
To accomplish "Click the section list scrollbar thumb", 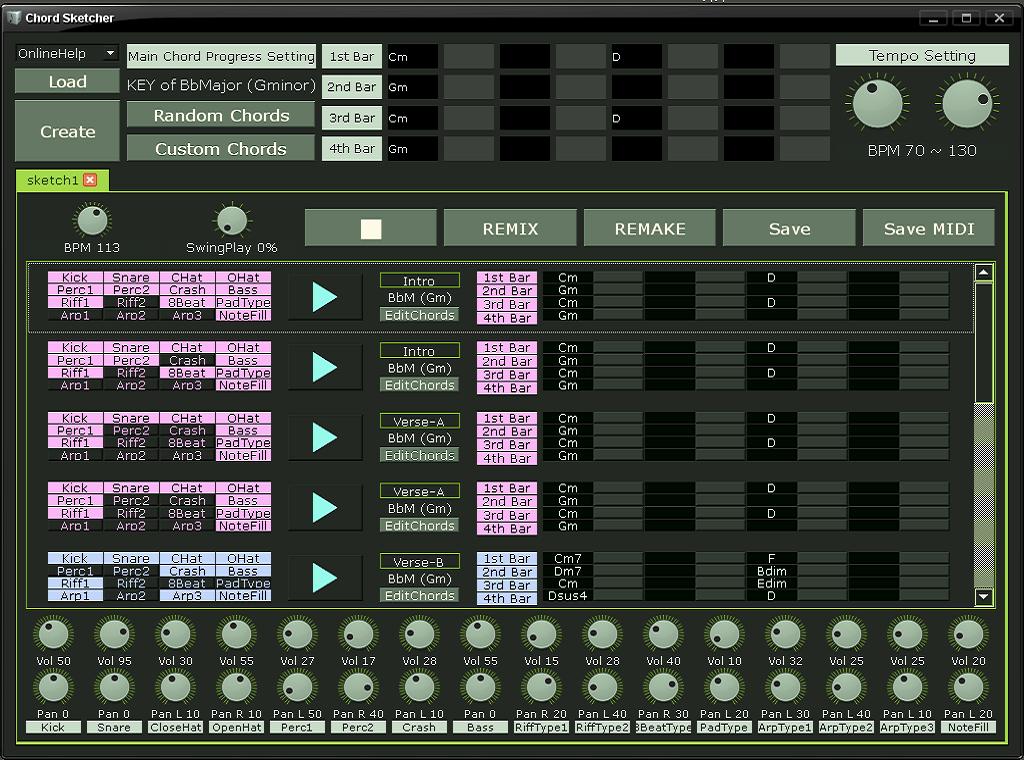I will (984, 342).
